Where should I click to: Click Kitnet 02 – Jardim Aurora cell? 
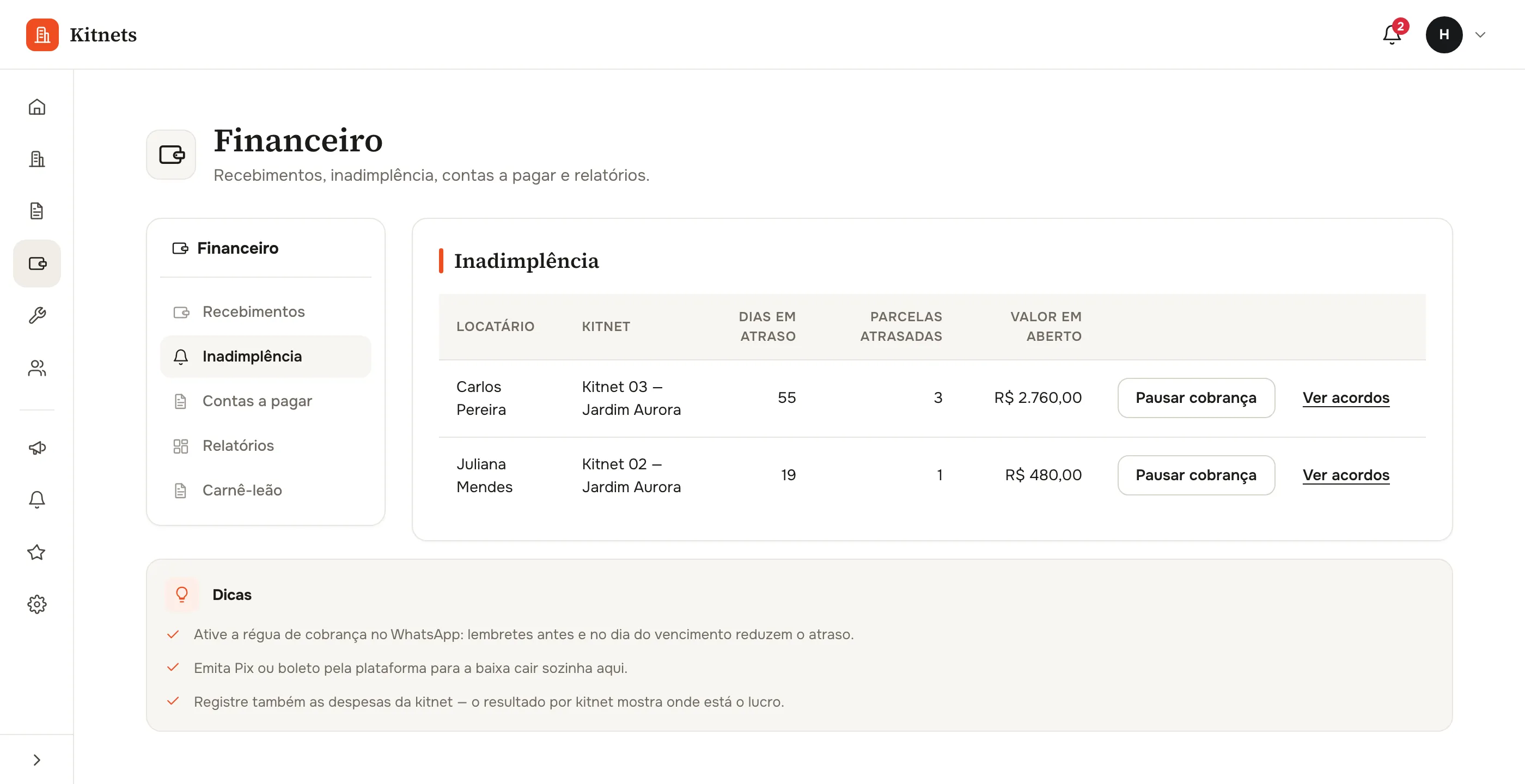(x=631, y=476)
